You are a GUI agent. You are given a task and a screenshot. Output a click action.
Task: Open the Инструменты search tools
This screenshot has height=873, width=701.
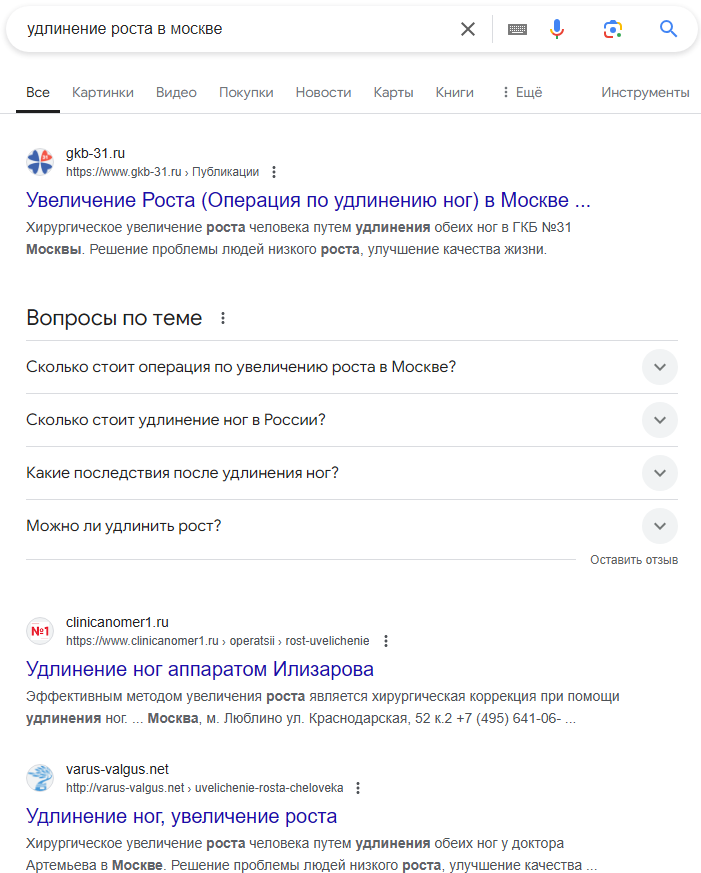click(x=645, y=92)
